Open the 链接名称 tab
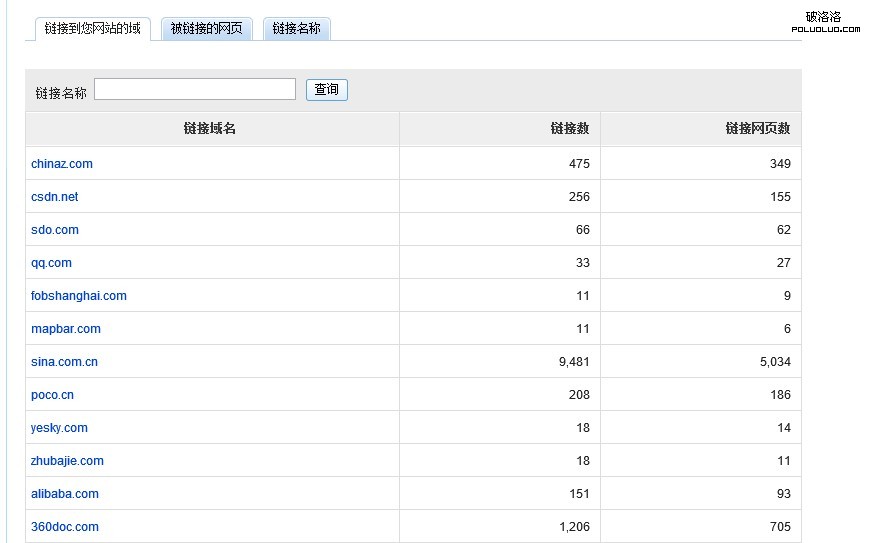Viewport: 871px width, 543px height. coord(297,29)
